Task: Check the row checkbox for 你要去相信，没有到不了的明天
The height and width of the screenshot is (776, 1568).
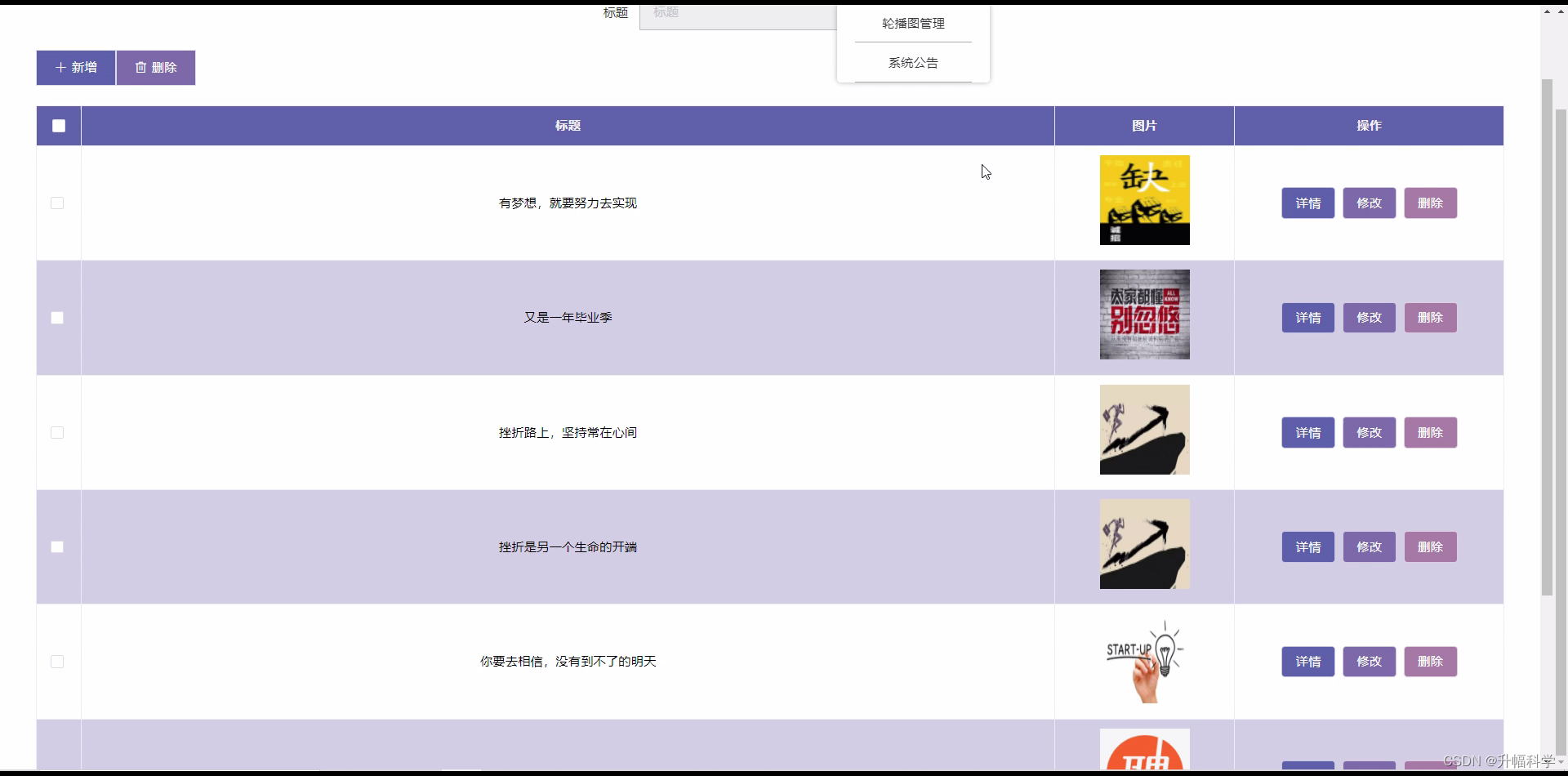Action: point(56,662)
